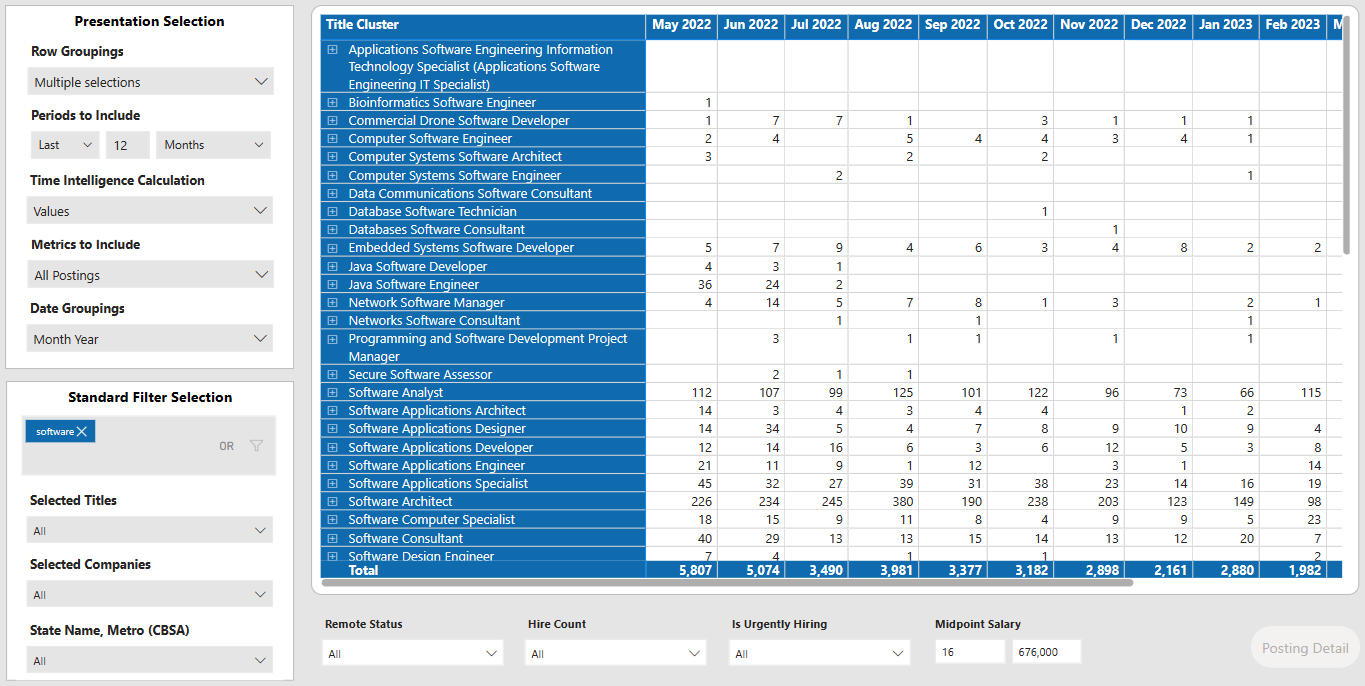Open the Is Urgently Hiring dropdown
1365x686 pixels.
[x=819, y=652]
